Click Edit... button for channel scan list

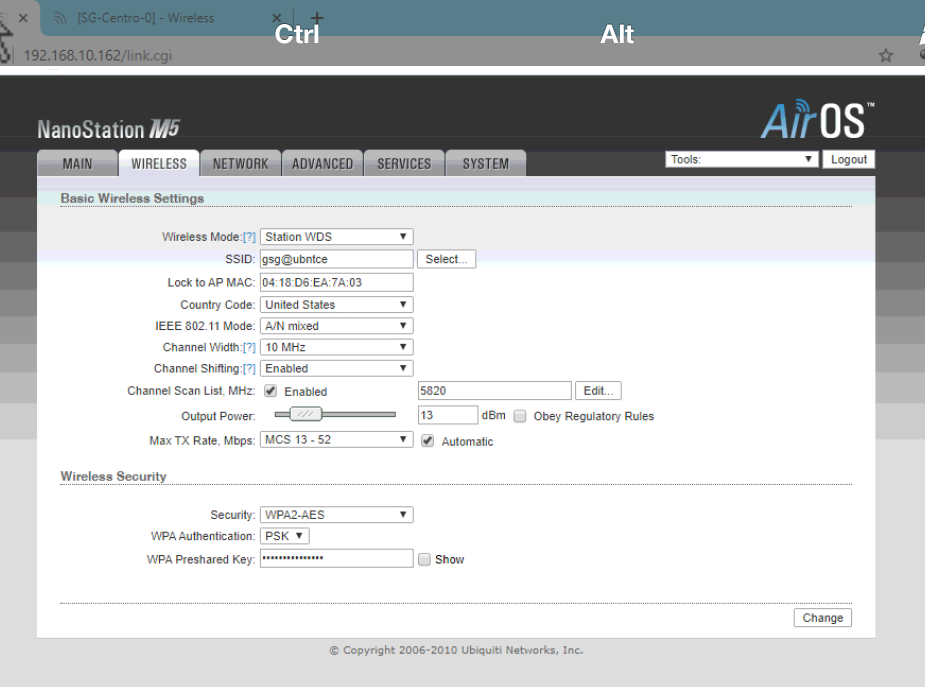[598, 390]
